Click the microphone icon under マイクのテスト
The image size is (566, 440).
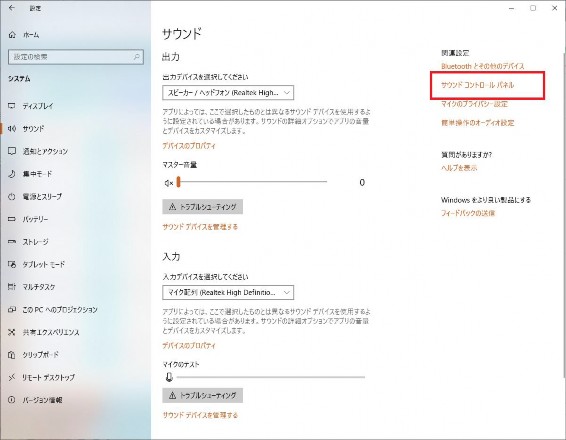point(169,377)
